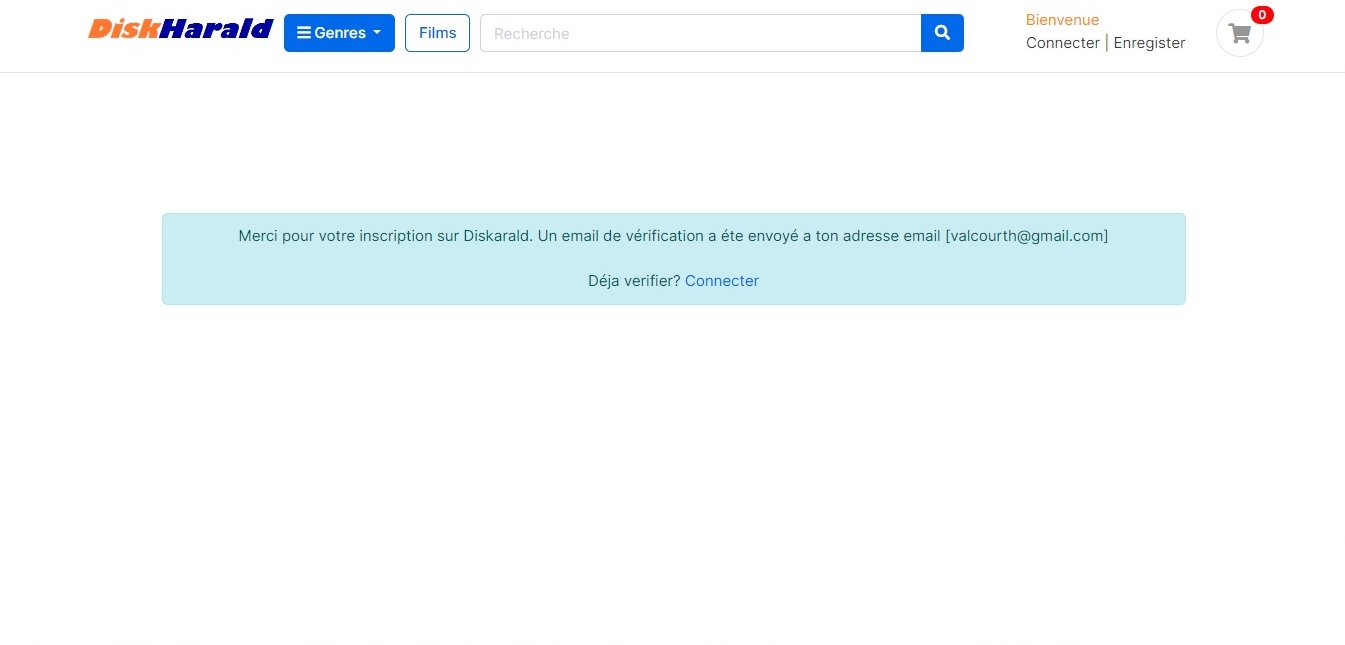The width and height of the screenshot is (1345, 645).
Task: Click the hamburger icon in Genres button
Action: pos(304,33)
